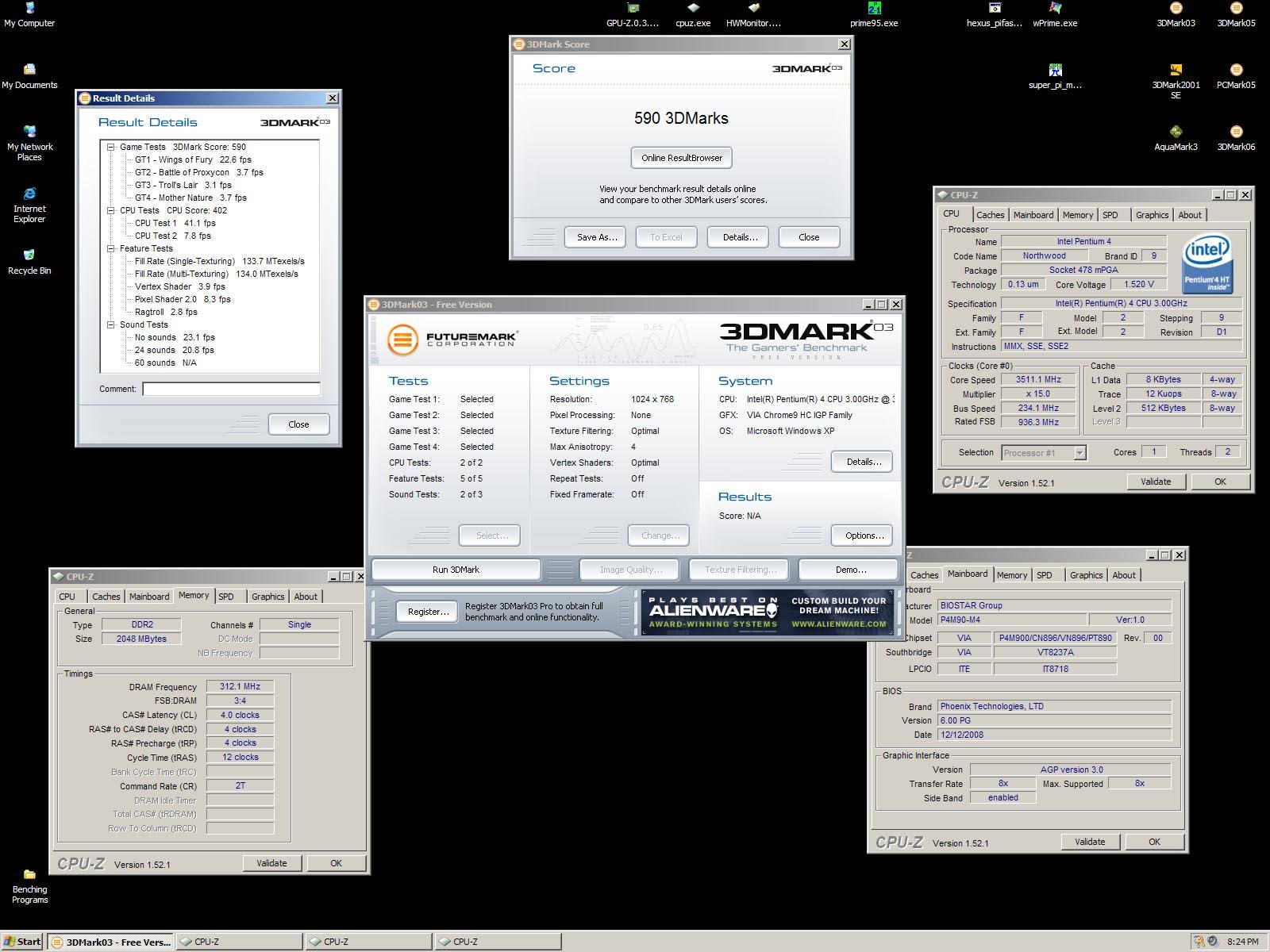The height and width of the screenshot is (952, 1270).
Task: Collapse the Feature Tests tree node
Action: (x=111, y=248)
